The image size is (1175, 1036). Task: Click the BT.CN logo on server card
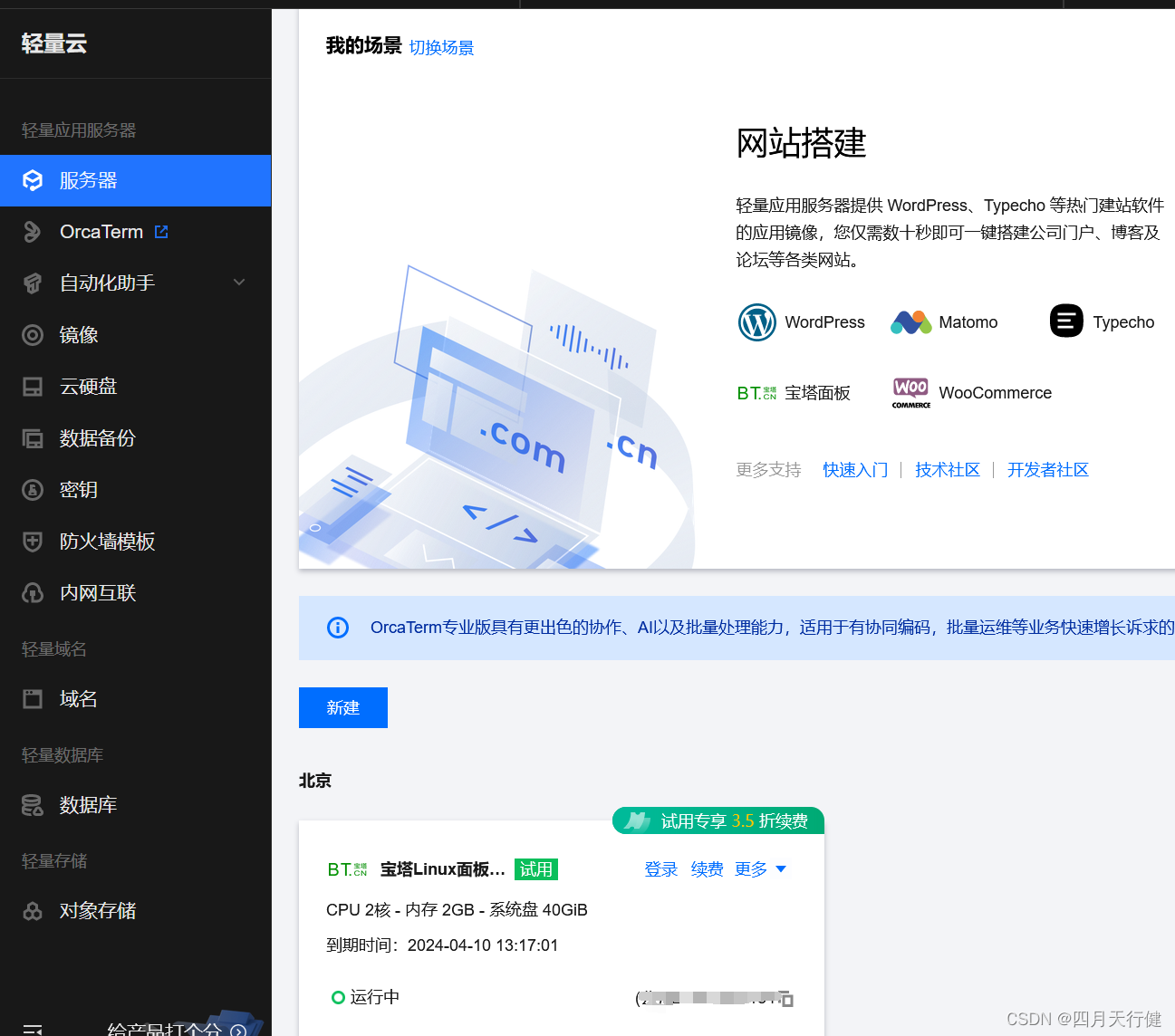(x=348, y=869)
